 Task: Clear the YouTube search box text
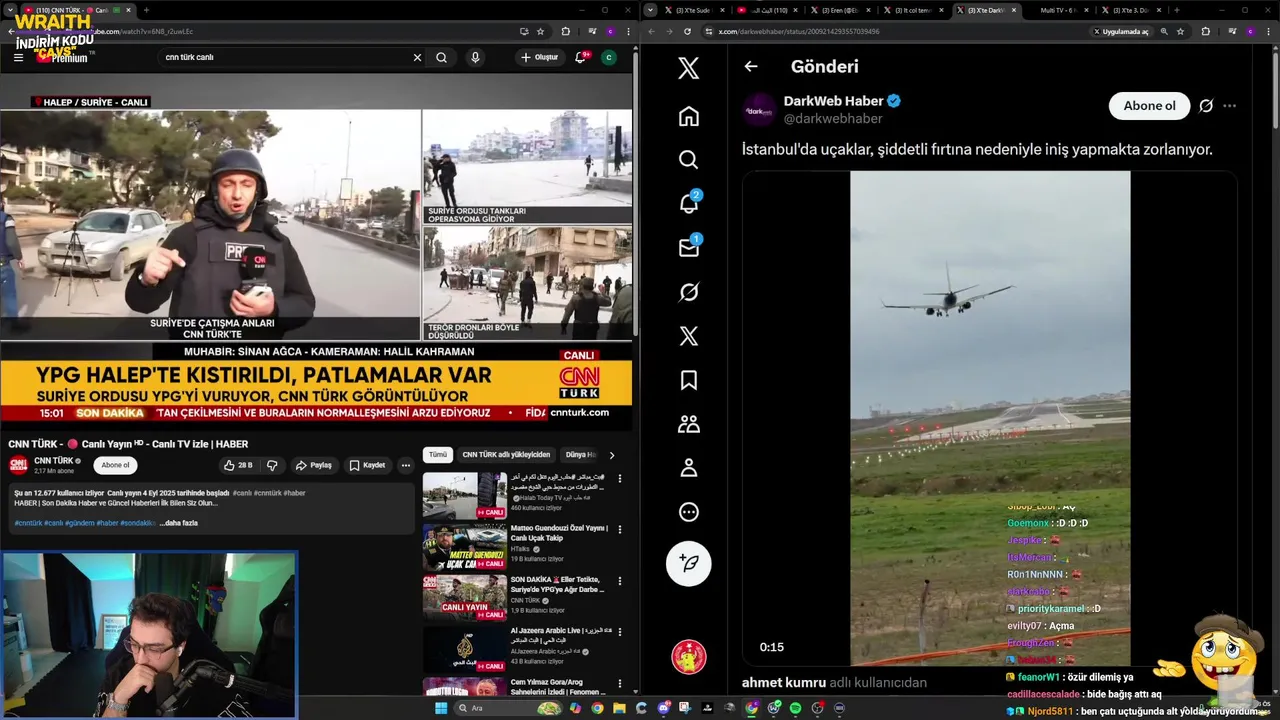[417, 57]
